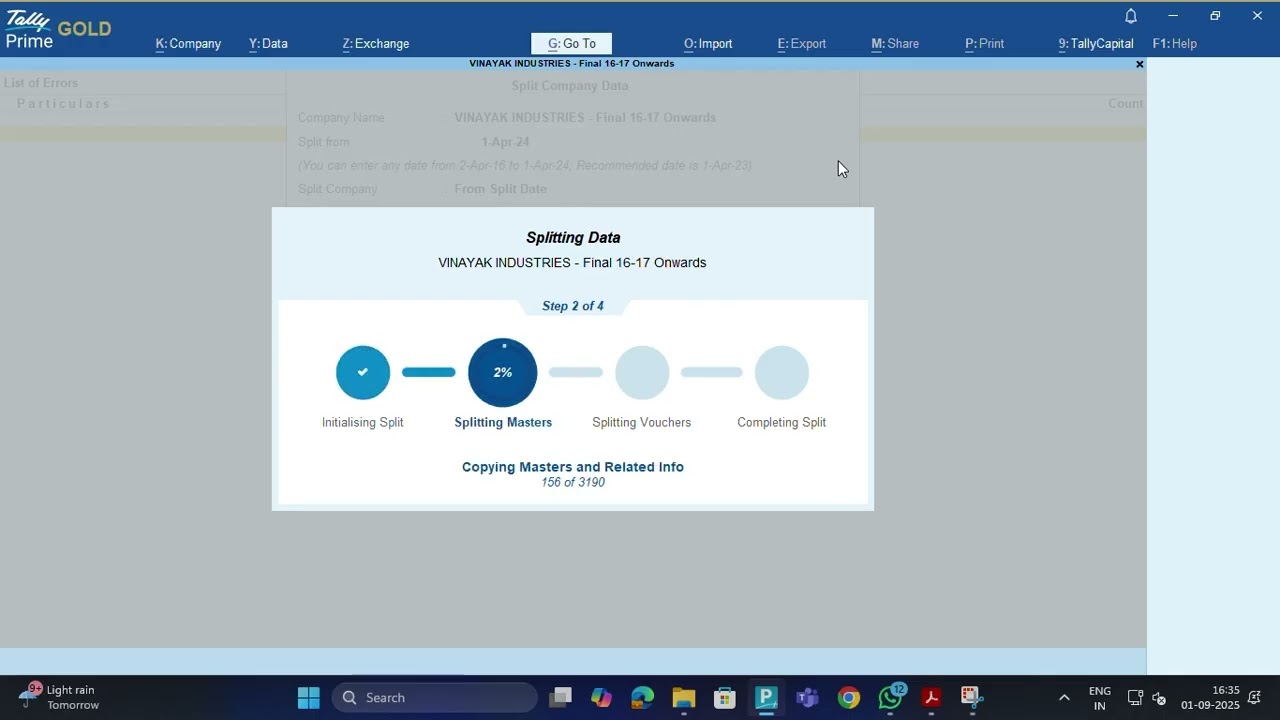The image size is (1280, 720).
Task: Click the ENG IN language indicator
Action: (x=1100, y=698)
